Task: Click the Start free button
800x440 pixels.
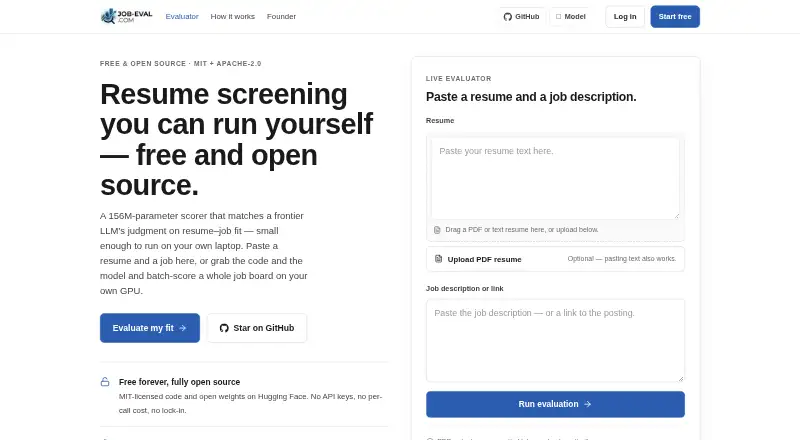Action: pyautogui.click(x=674, y=16)
